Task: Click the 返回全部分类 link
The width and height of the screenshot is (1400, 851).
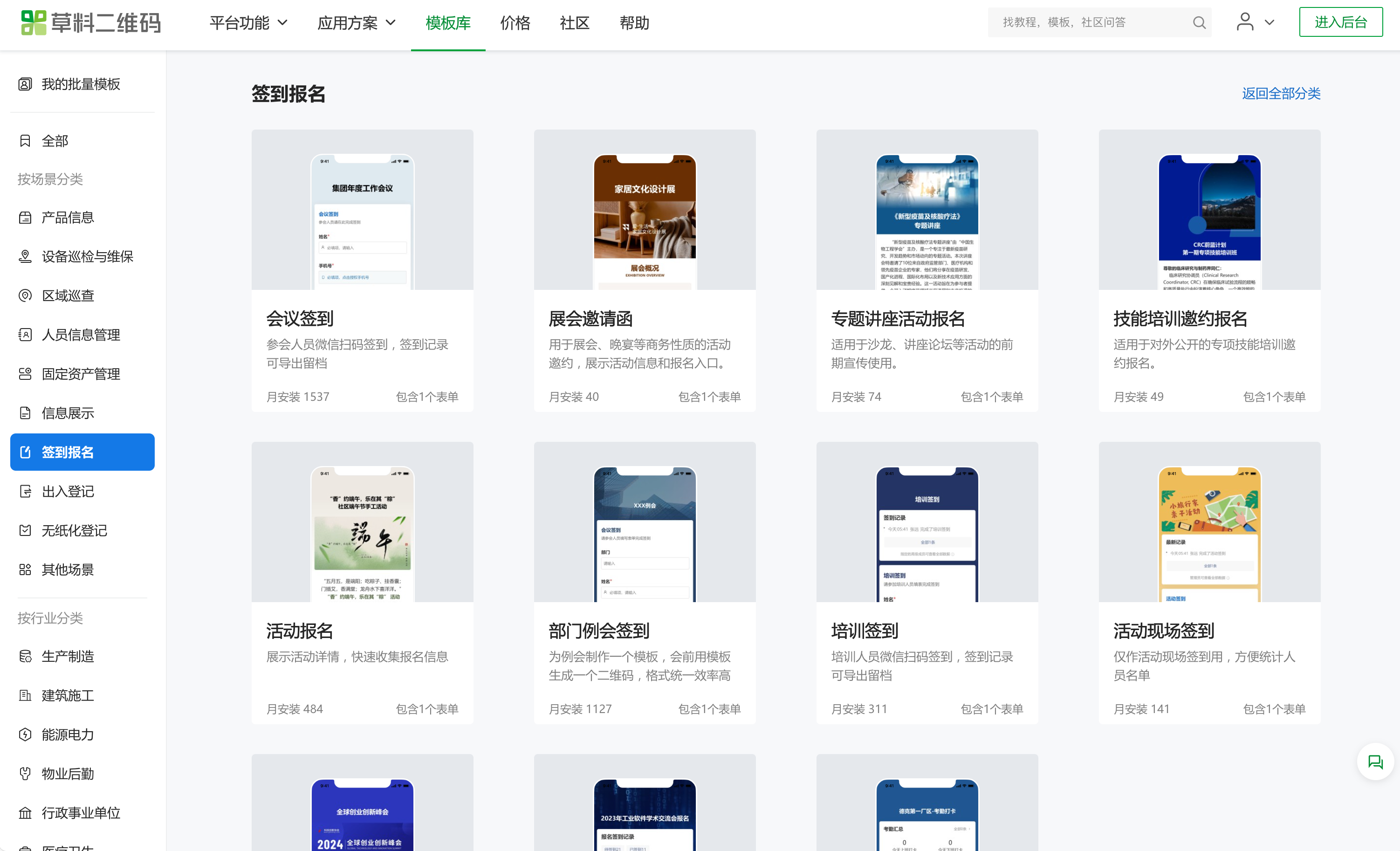Action: click(x=1281, y=93)
